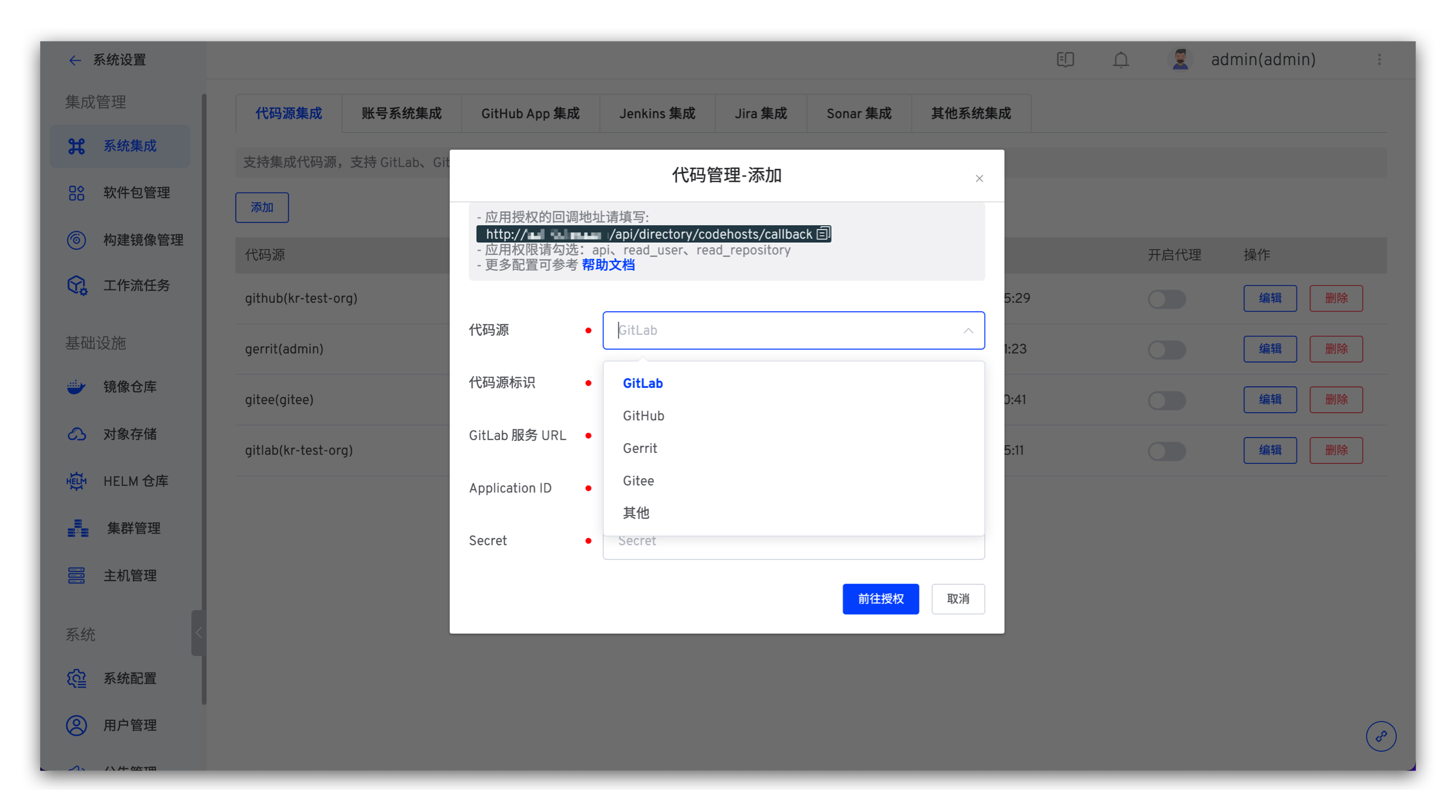1456x812 pixels.
Task: Open the 帮助文档 link
Action: pyautogui.click(x=608, y=265)
